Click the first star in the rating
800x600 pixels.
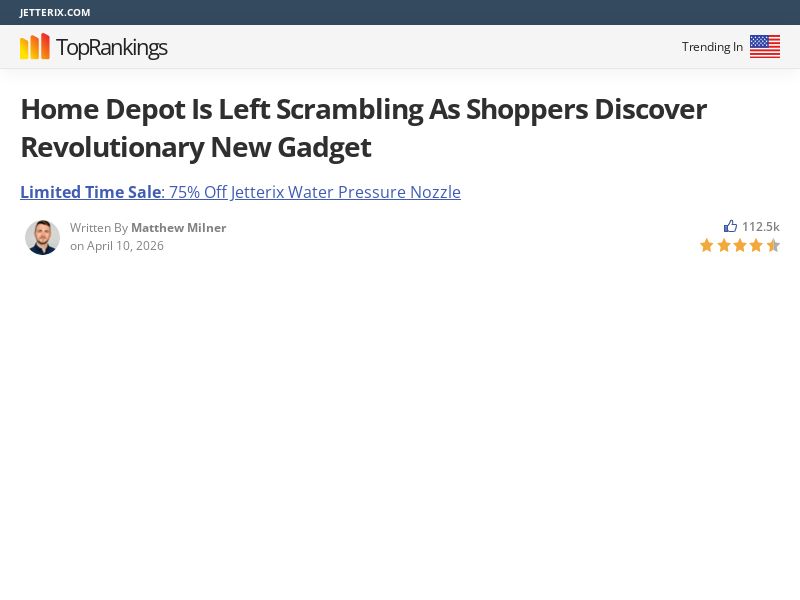coord(707,245)
